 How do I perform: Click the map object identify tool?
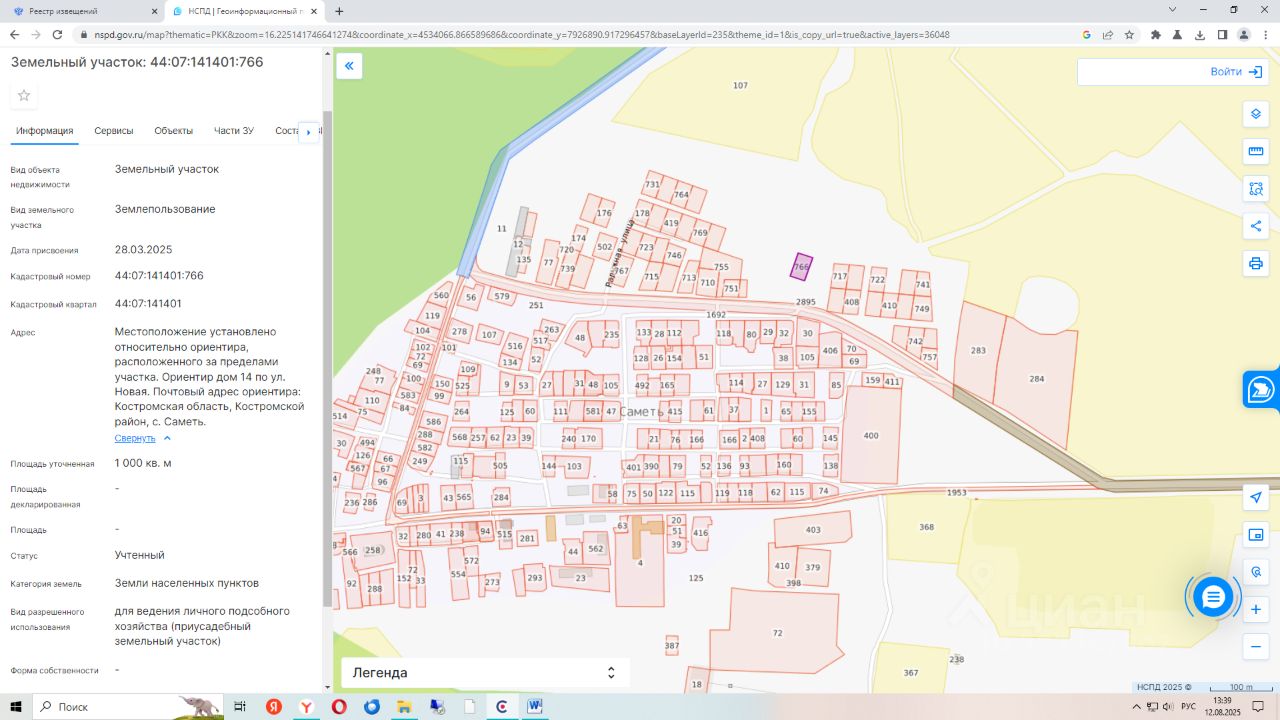point(1256,572)
